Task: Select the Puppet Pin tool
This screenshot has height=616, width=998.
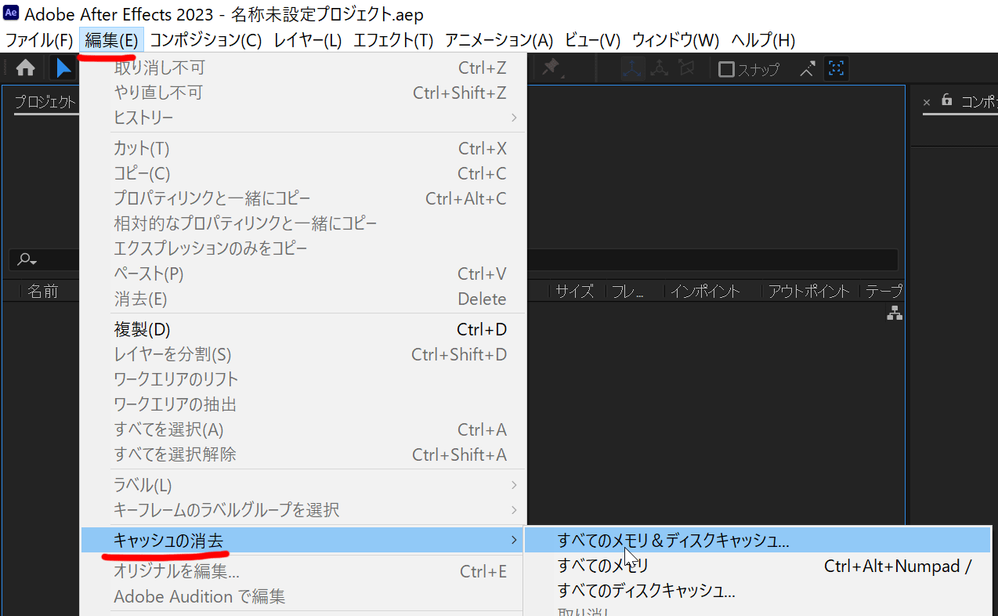Action: (x=551, y=67)
